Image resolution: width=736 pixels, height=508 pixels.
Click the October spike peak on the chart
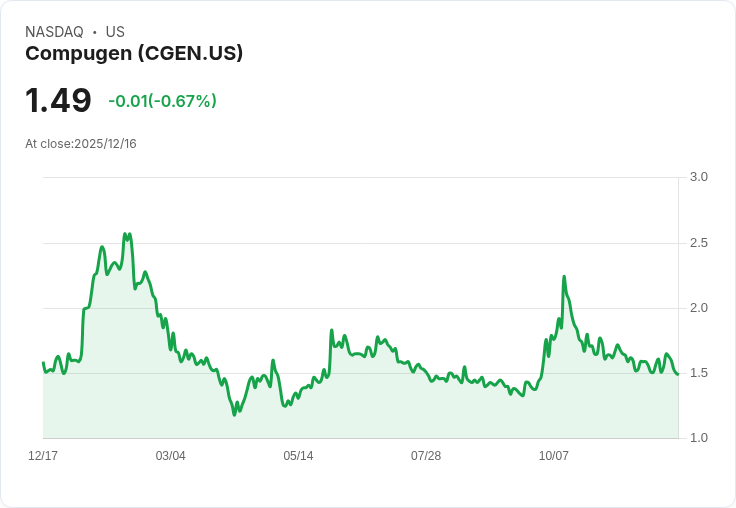point(564,277)
